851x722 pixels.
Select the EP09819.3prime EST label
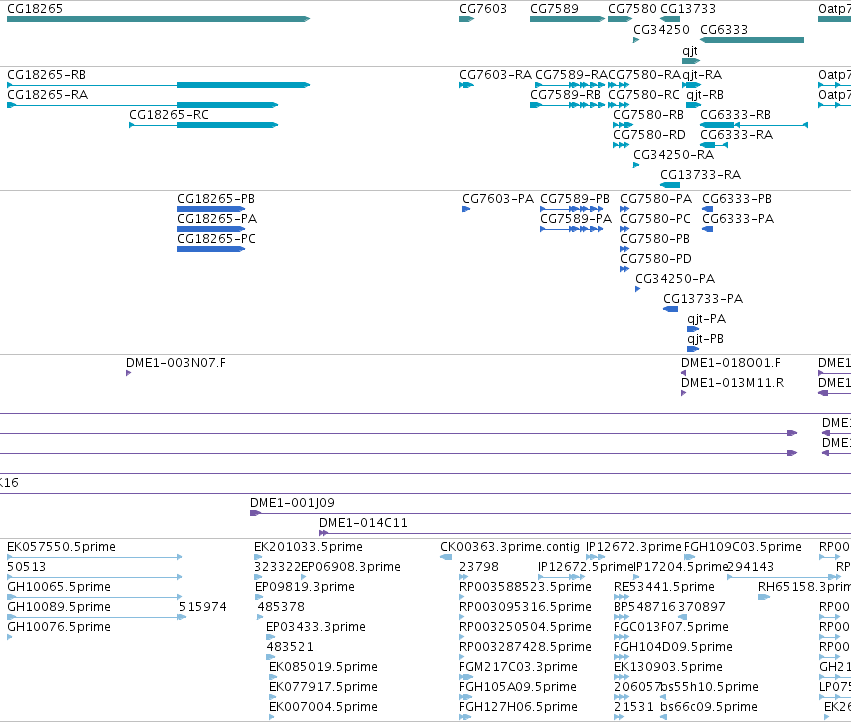tap(305, 587)
